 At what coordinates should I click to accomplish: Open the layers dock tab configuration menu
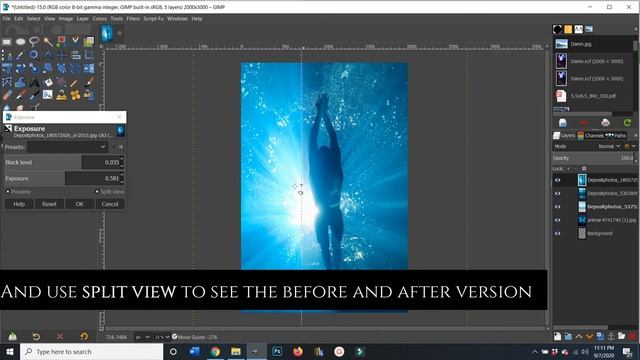636,135
